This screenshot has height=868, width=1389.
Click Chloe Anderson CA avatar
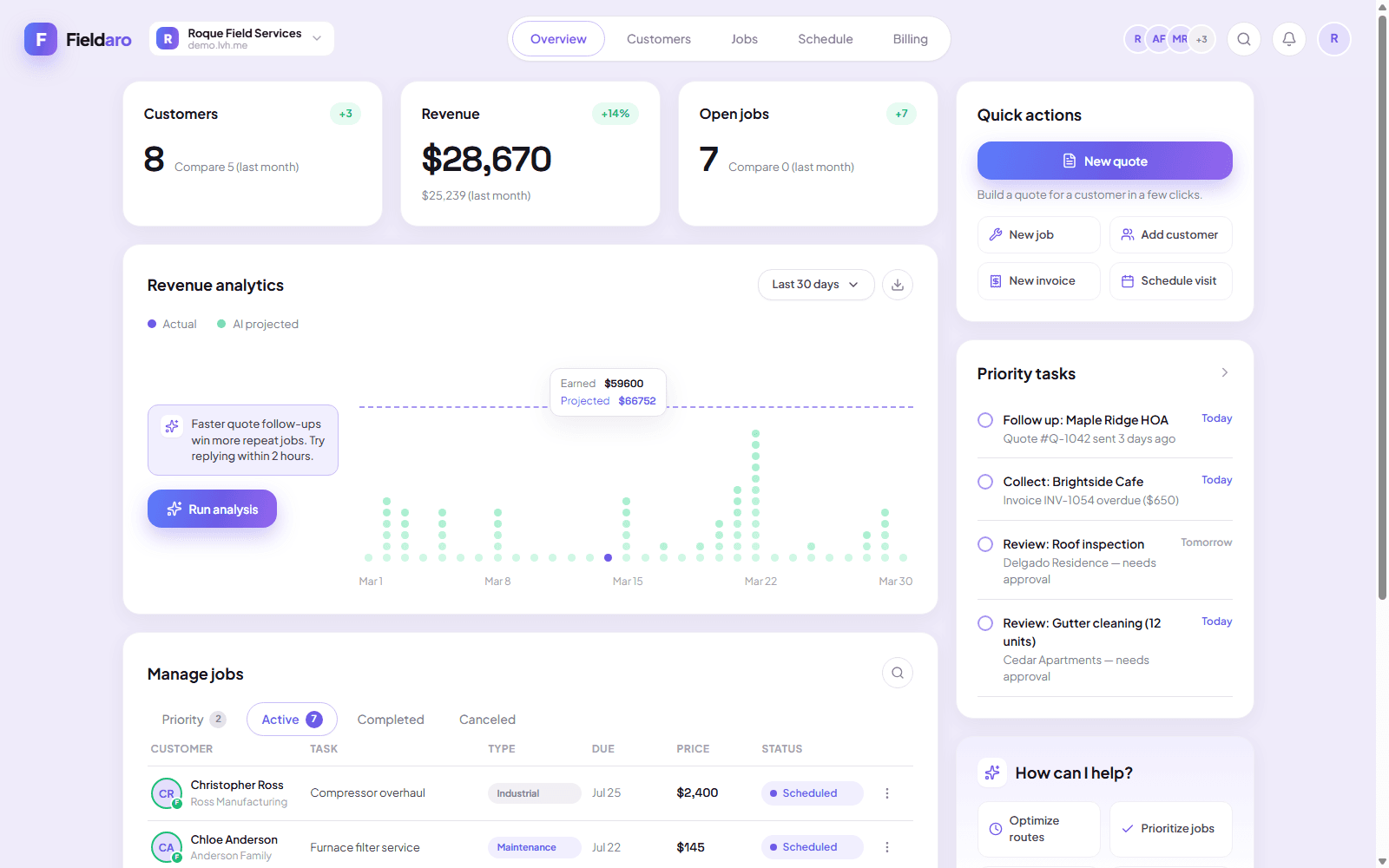coord(167,847)
